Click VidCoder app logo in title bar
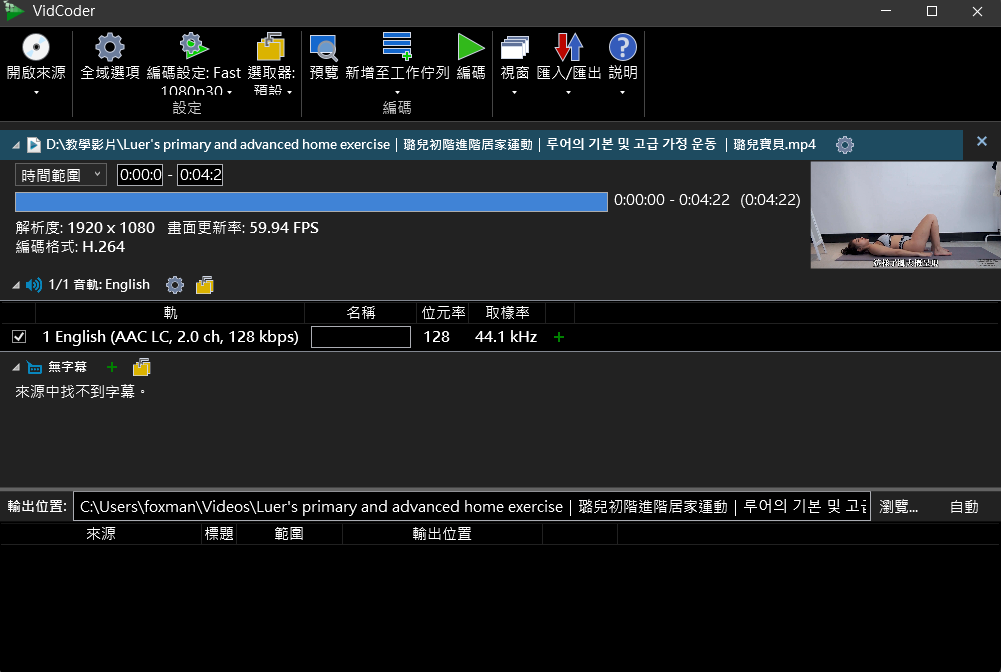 pyautogui.click(x=14, y=11)
